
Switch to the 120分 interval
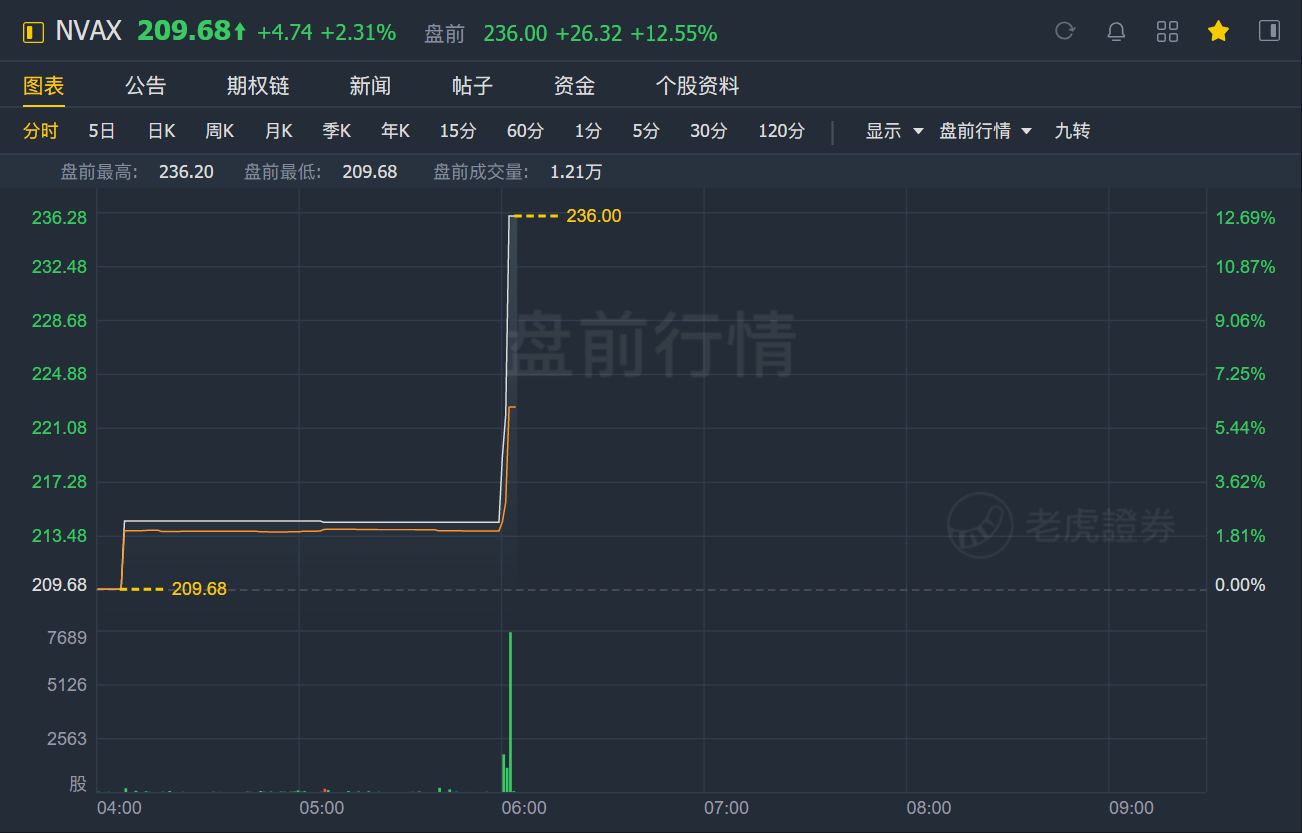click(x=781, y=131)
